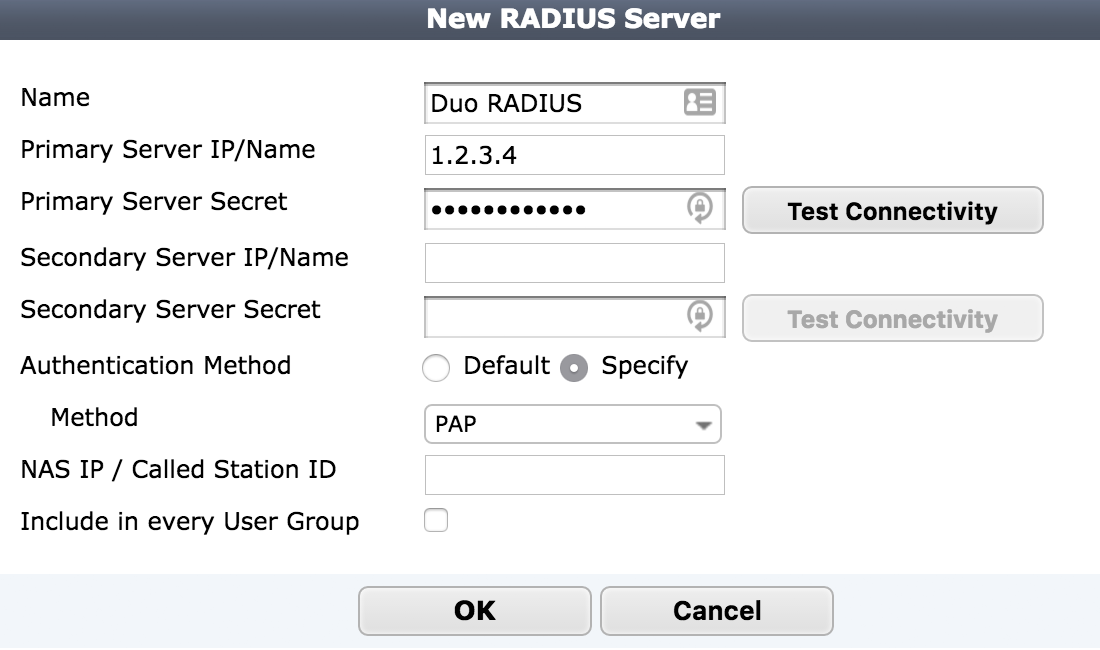The image size is (1100, 650).
Task: Click the Primary Server Secret password field
Action: [550, 208]
